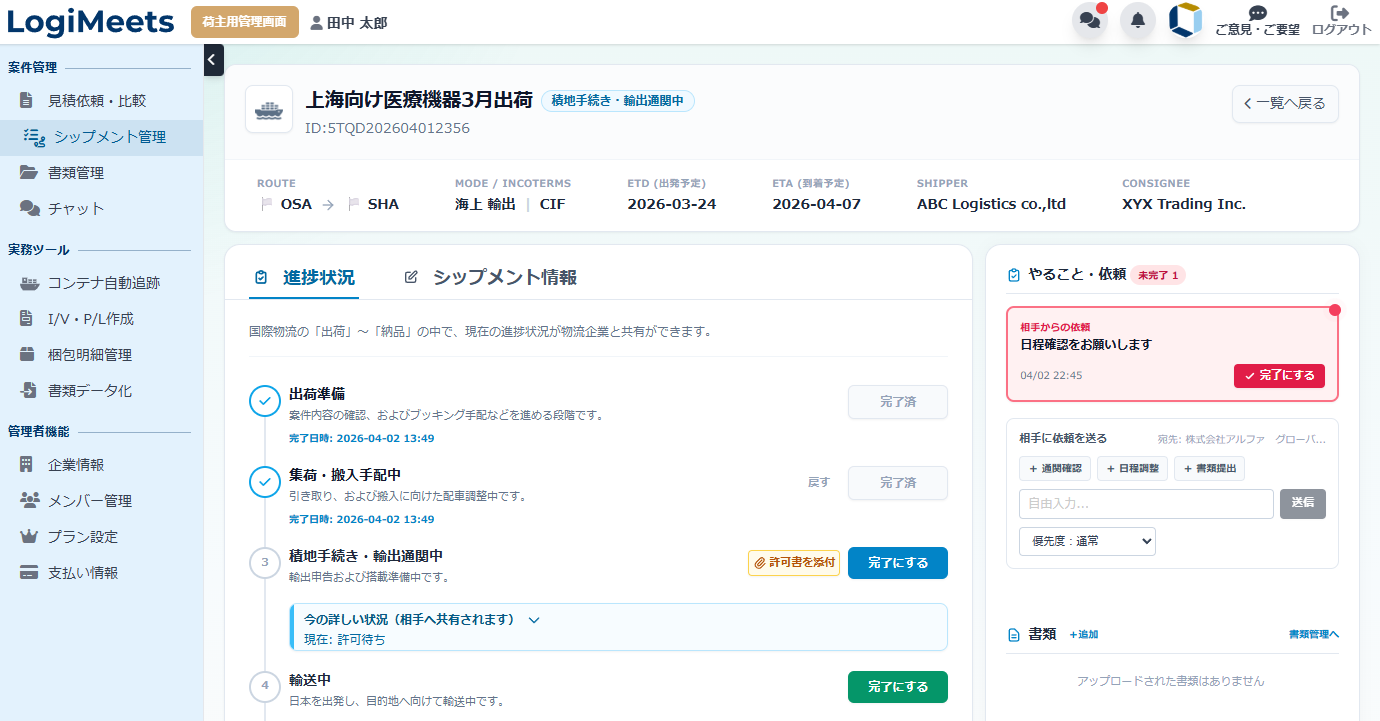Mark 出荷準備 step as completed check
Viewport: 1380px width, 721px height.
(263, 401)
